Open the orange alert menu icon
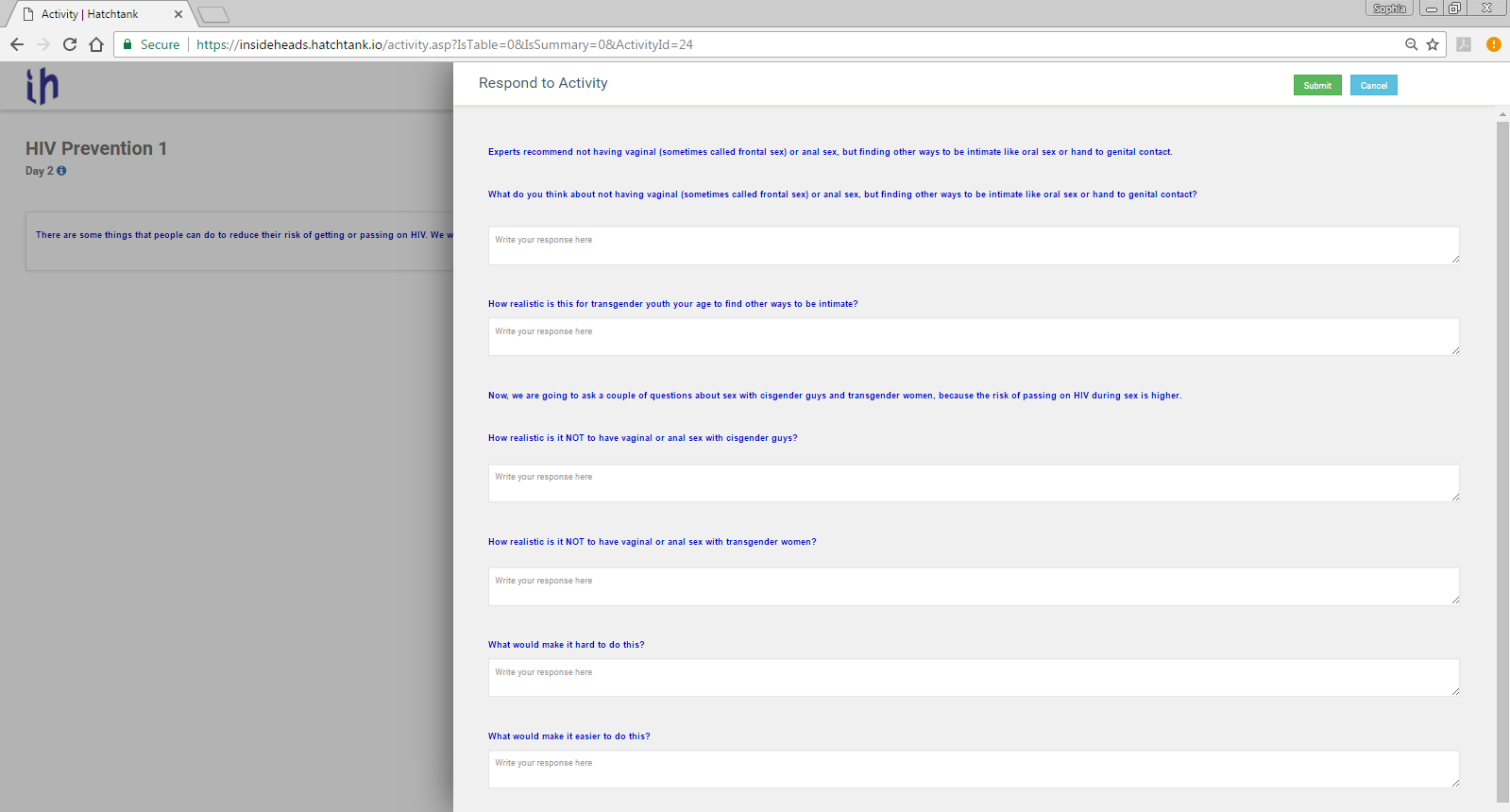The height and width of the screenshot is (812, 1510). click(x=1493, y=44)
